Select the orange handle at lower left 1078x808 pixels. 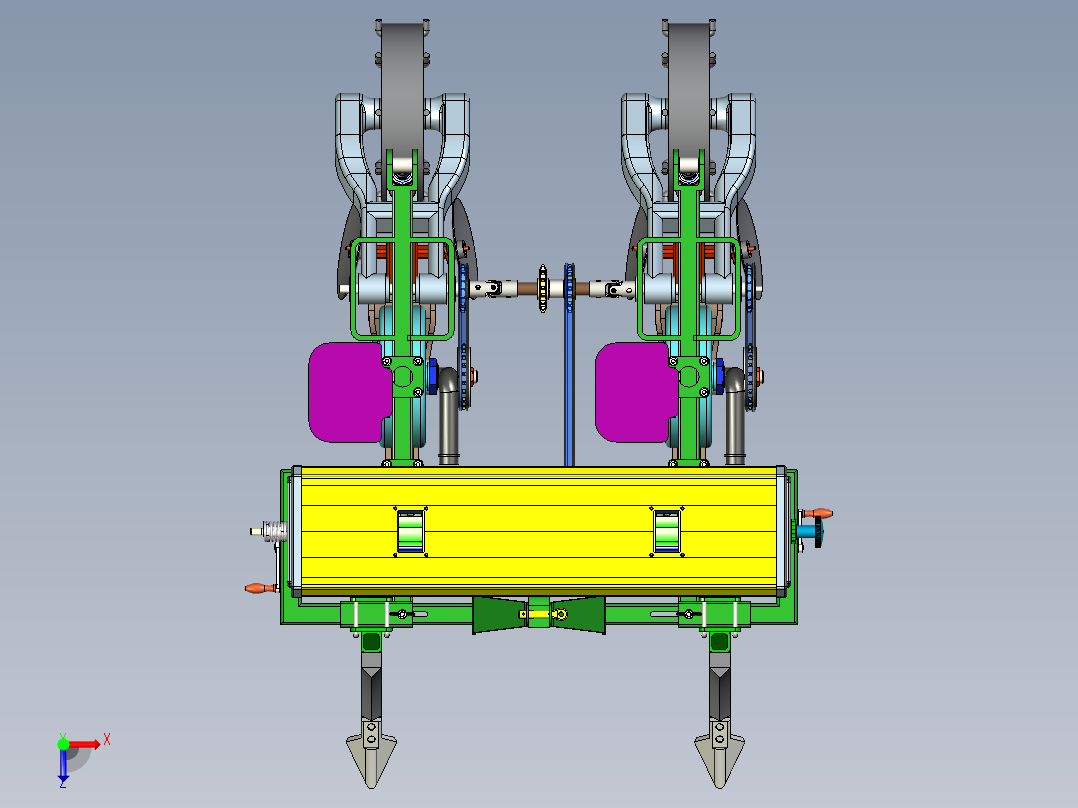pos(260,589)
